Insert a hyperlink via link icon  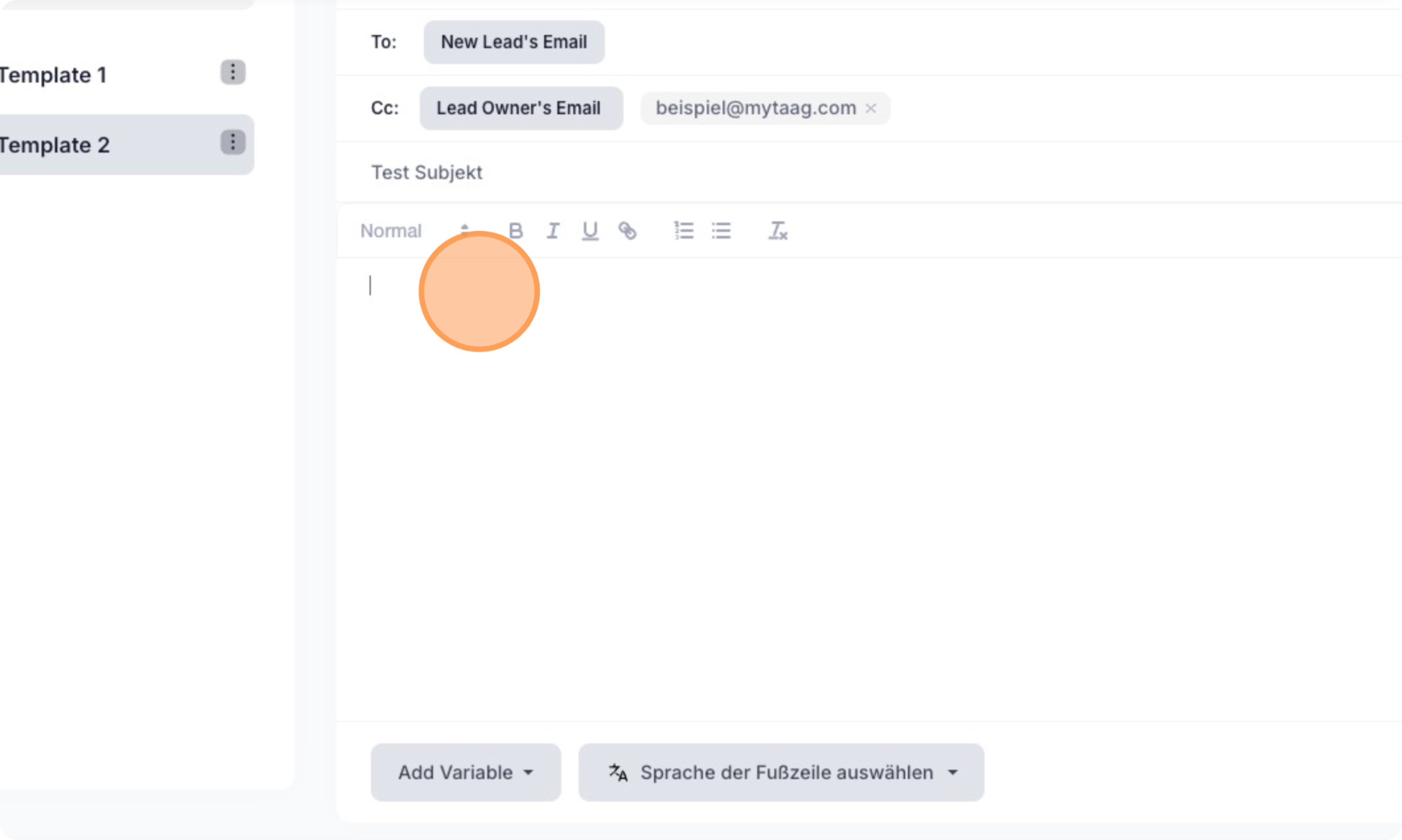(x=627, y=230)
